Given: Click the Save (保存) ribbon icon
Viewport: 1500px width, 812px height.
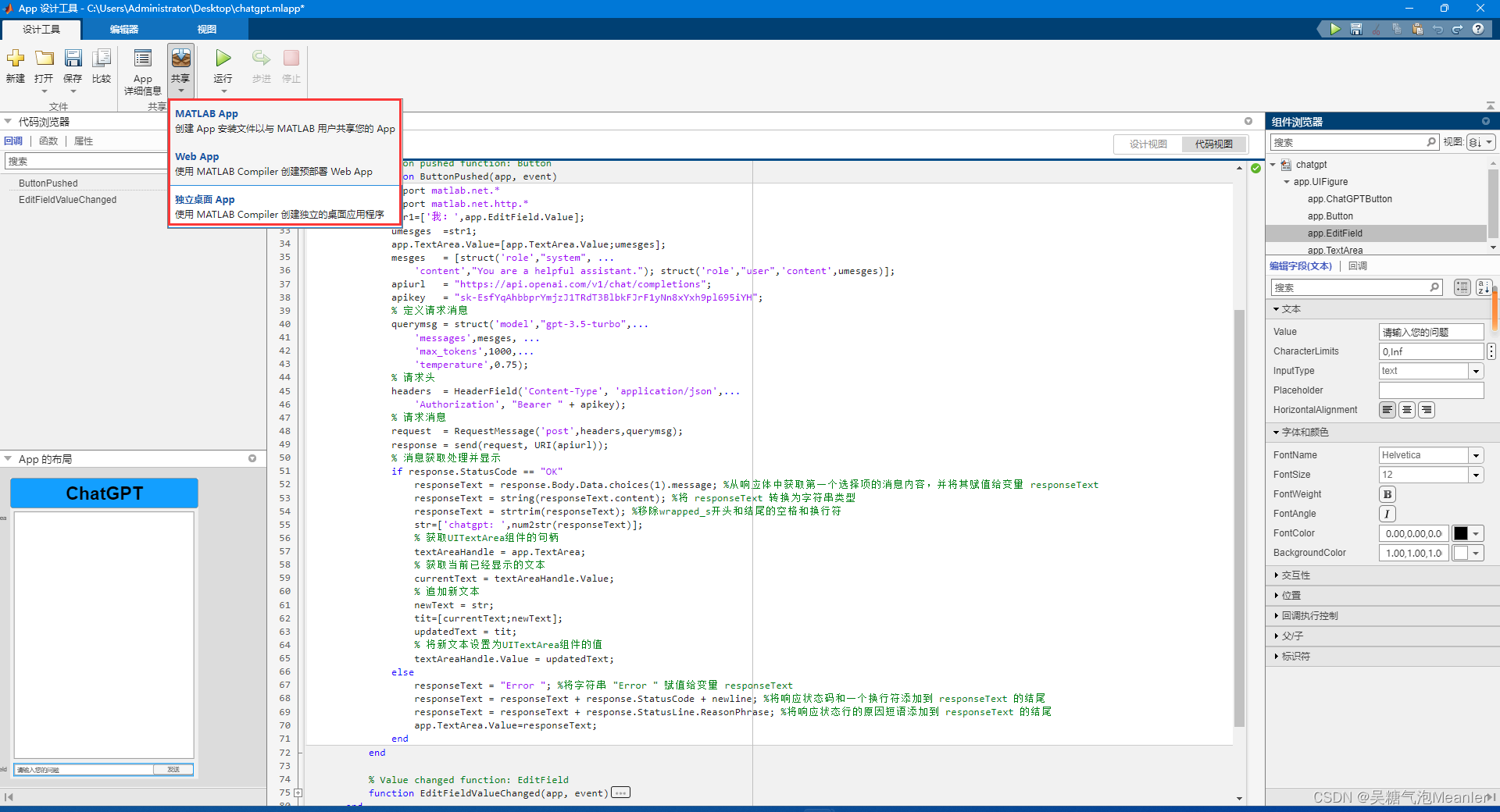Looking at the screenshot, I should click(x=73, y=59).
